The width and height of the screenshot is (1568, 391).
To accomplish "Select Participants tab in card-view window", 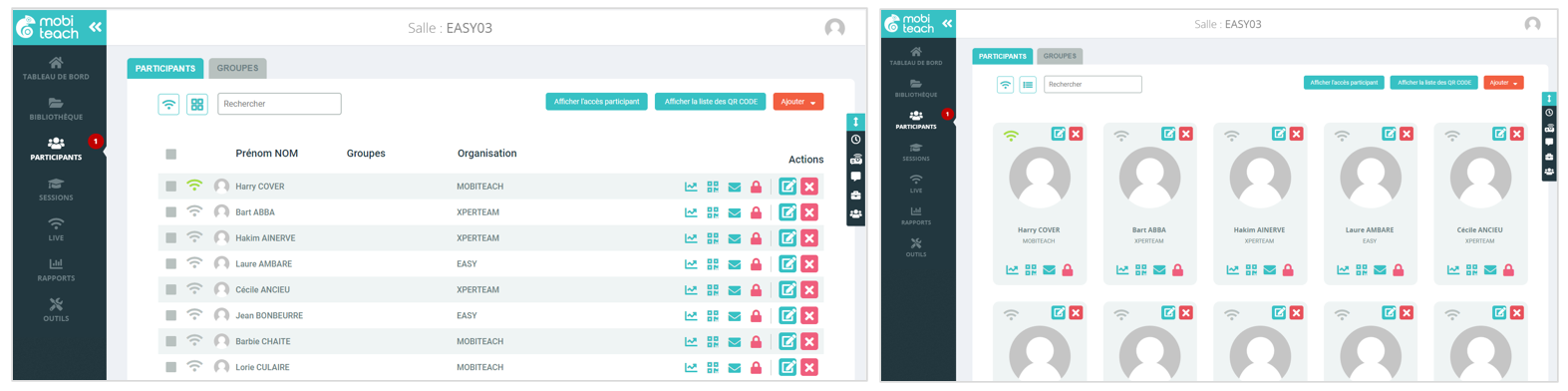I will click(1003, 56).
